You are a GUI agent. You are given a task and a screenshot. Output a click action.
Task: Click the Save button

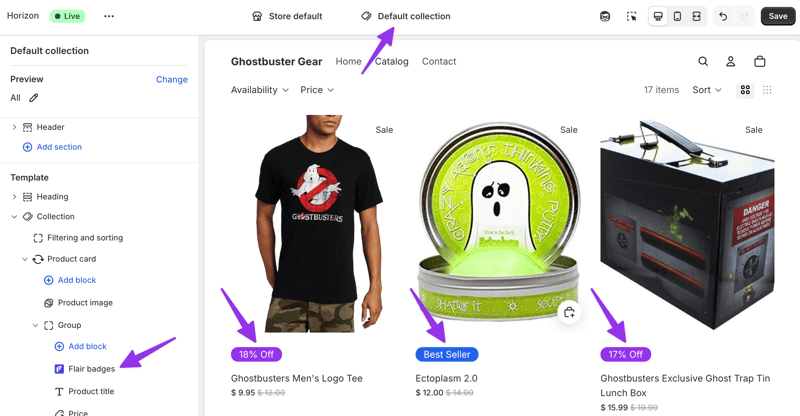pyautogui.click(x=778, y=16)
